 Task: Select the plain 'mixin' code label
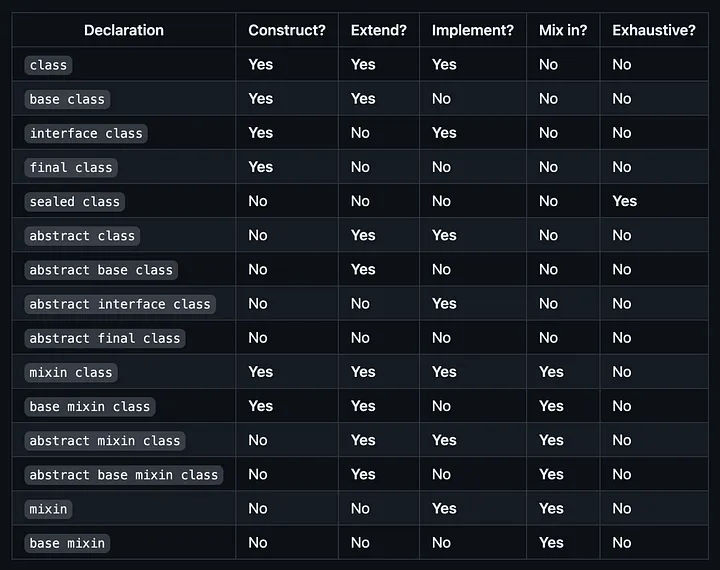pos(48,509)
